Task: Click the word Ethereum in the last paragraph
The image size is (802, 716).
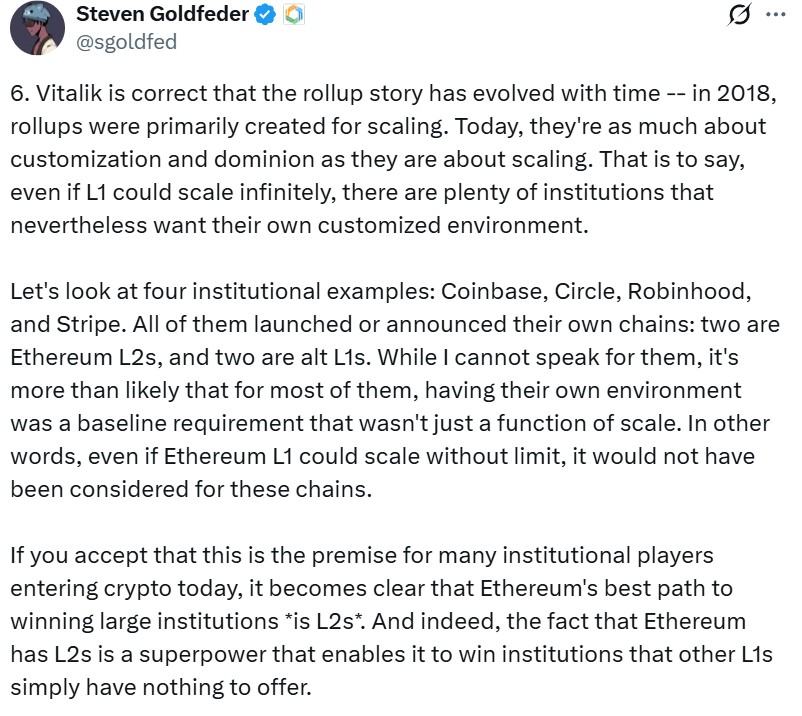Action: (x=538, y=586)
